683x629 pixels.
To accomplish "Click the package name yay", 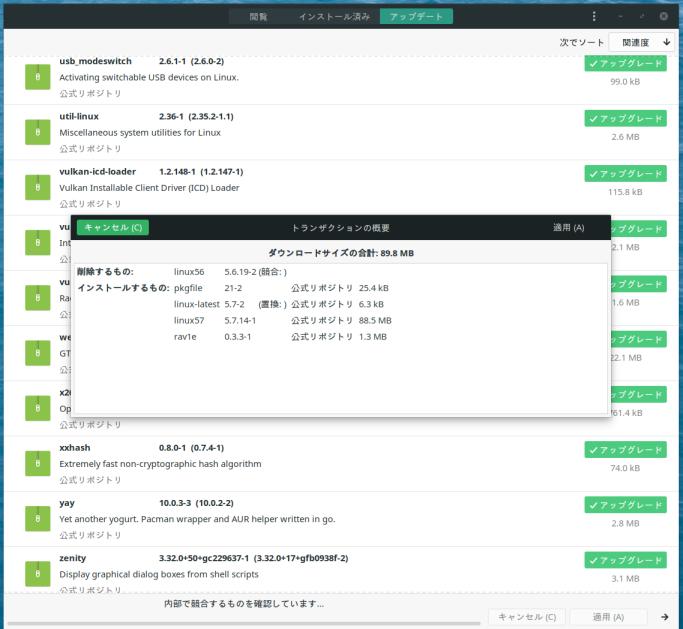I will [67, 503].
